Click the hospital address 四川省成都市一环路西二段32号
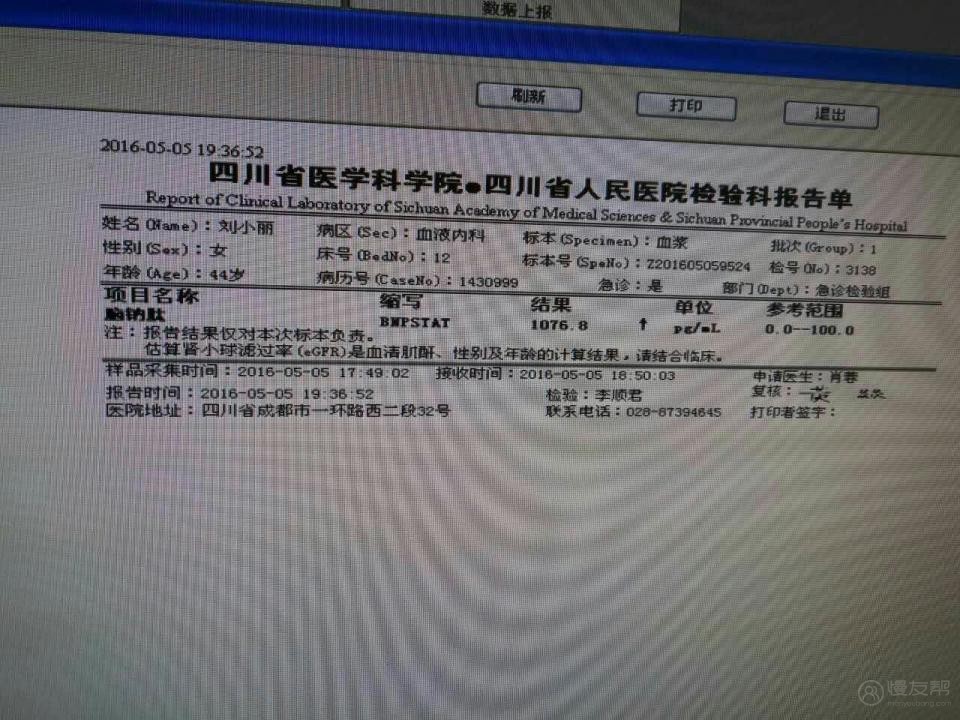The image size is (960, 720). 326,410
